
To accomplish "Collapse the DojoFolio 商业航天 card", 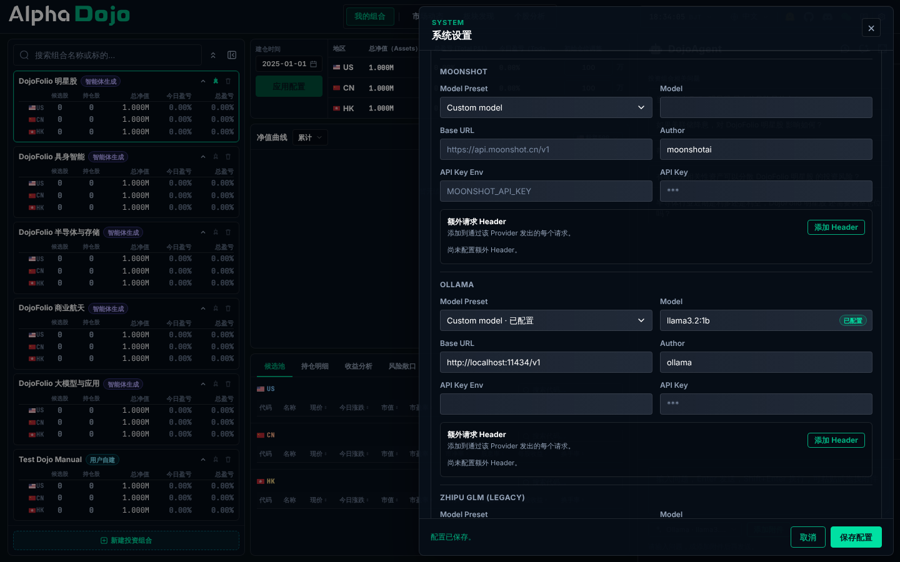I will pos(203,308).
